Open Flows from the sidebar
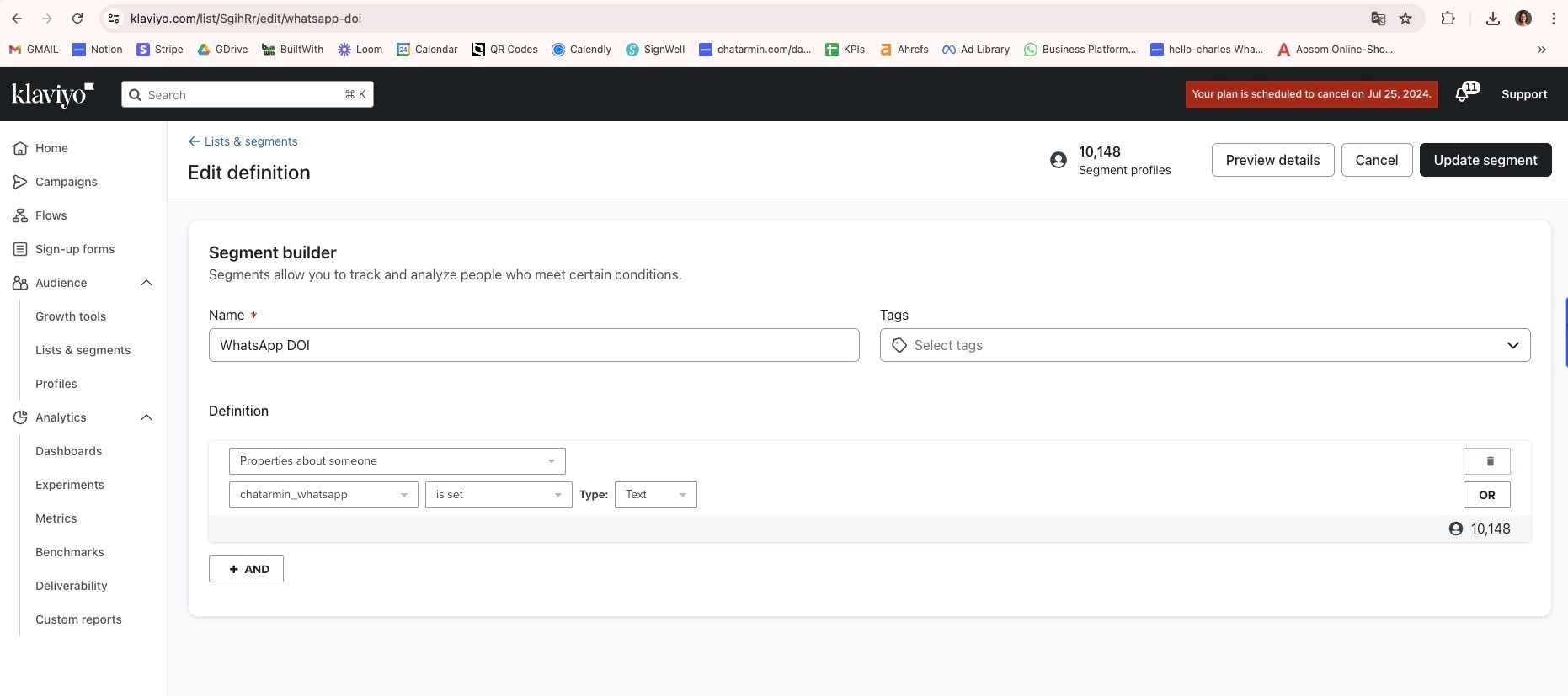The height and width of the screenshot is (696, 1568). (x=51, y=215)
